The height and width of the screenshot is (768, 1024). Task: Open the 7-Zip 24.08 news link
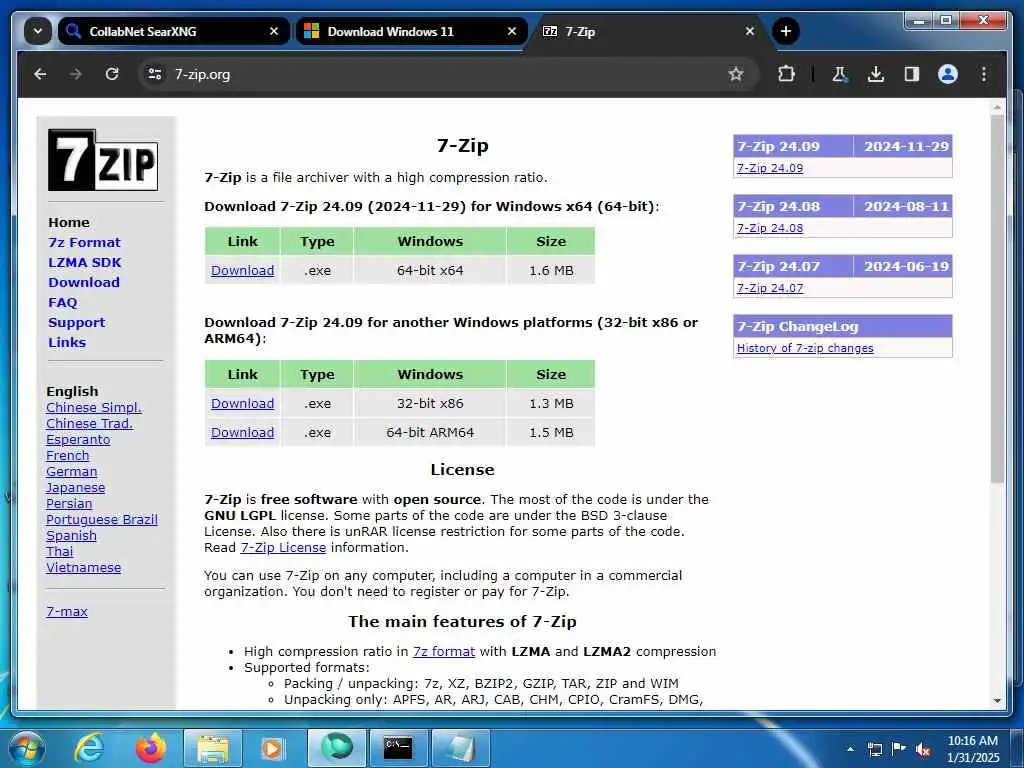[770, 229]
